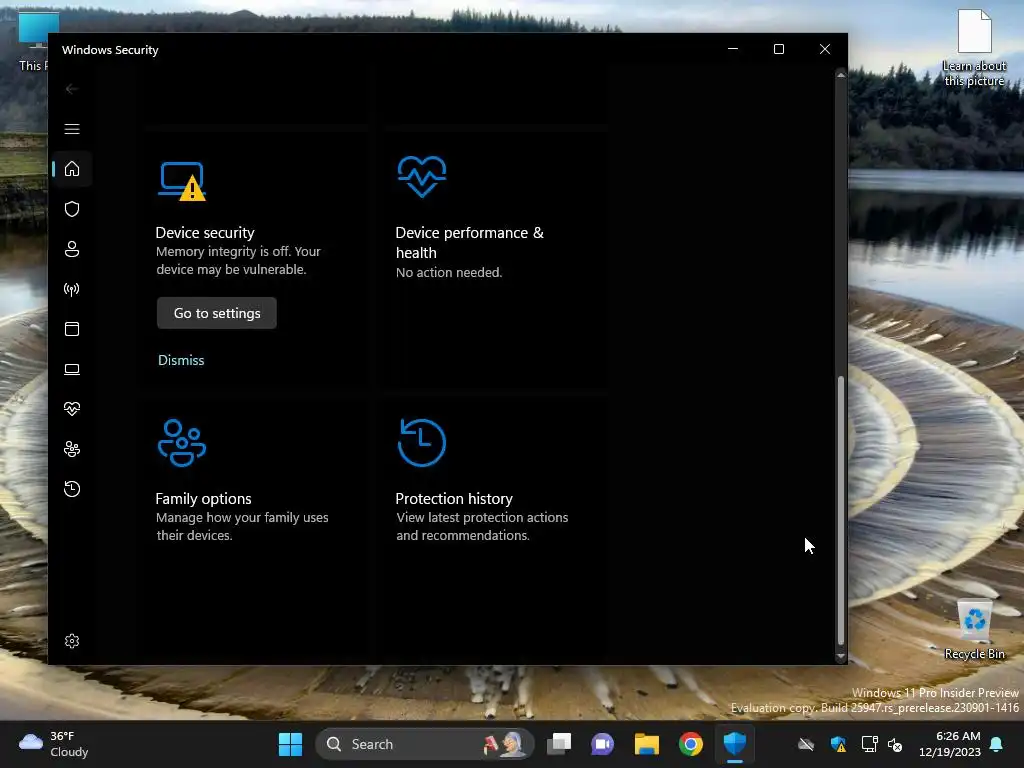
Task: Click the back arrow in Windows Security
Action: pyautogui.click(x=72, y=89)
